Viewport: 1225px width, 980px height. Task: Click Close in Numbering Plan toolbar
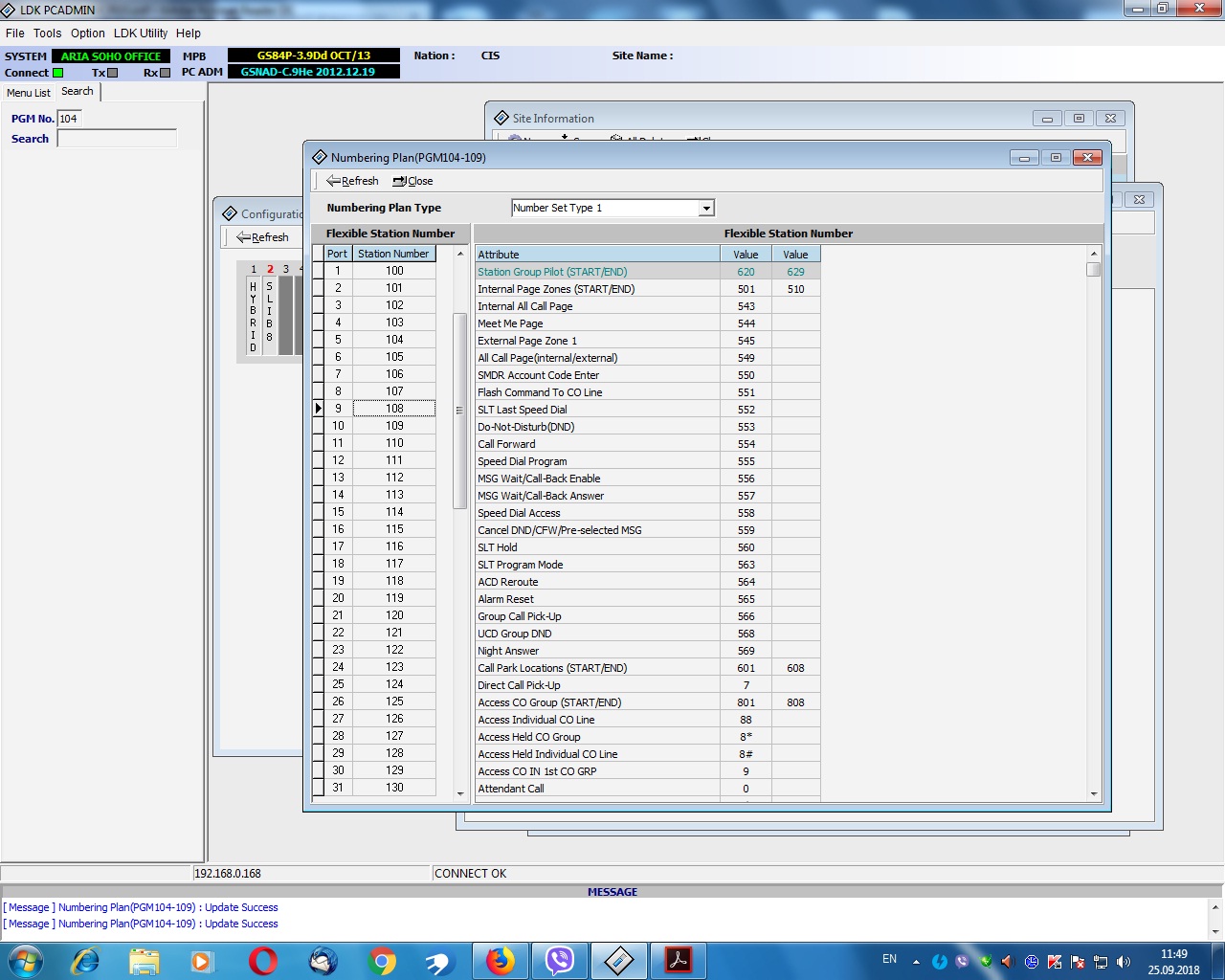click(x=413, y=181)
